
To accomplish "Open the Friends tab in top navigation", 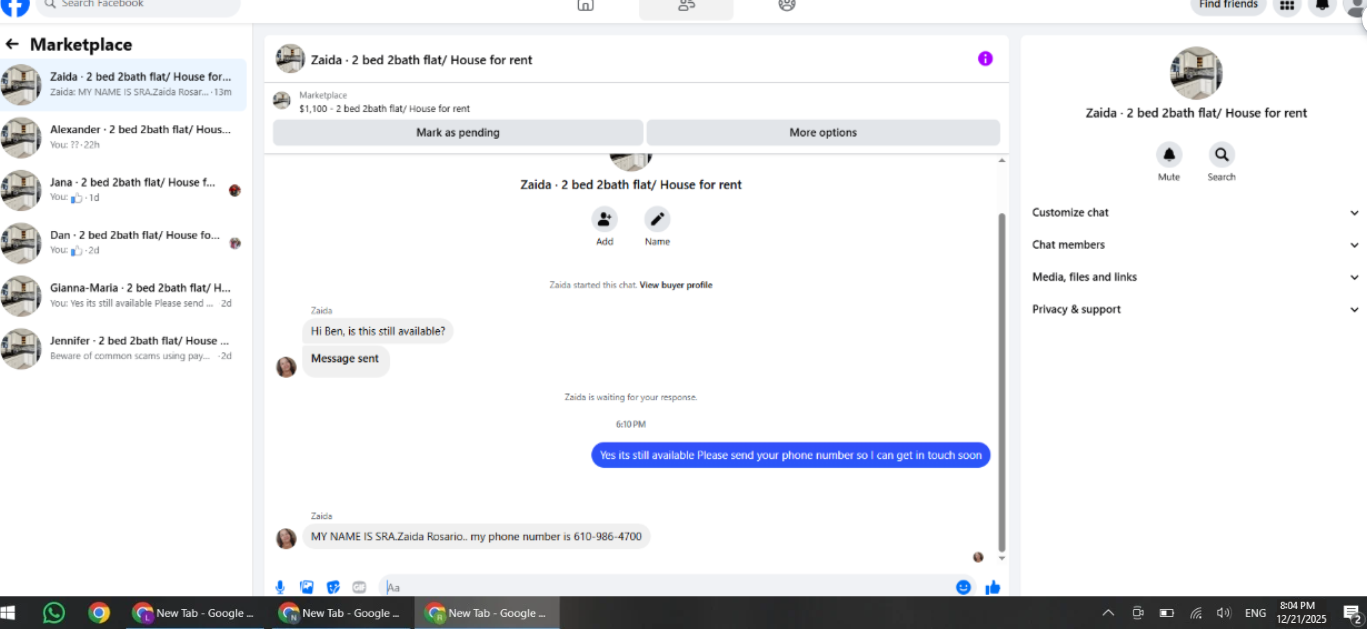I will pos(686,6).
